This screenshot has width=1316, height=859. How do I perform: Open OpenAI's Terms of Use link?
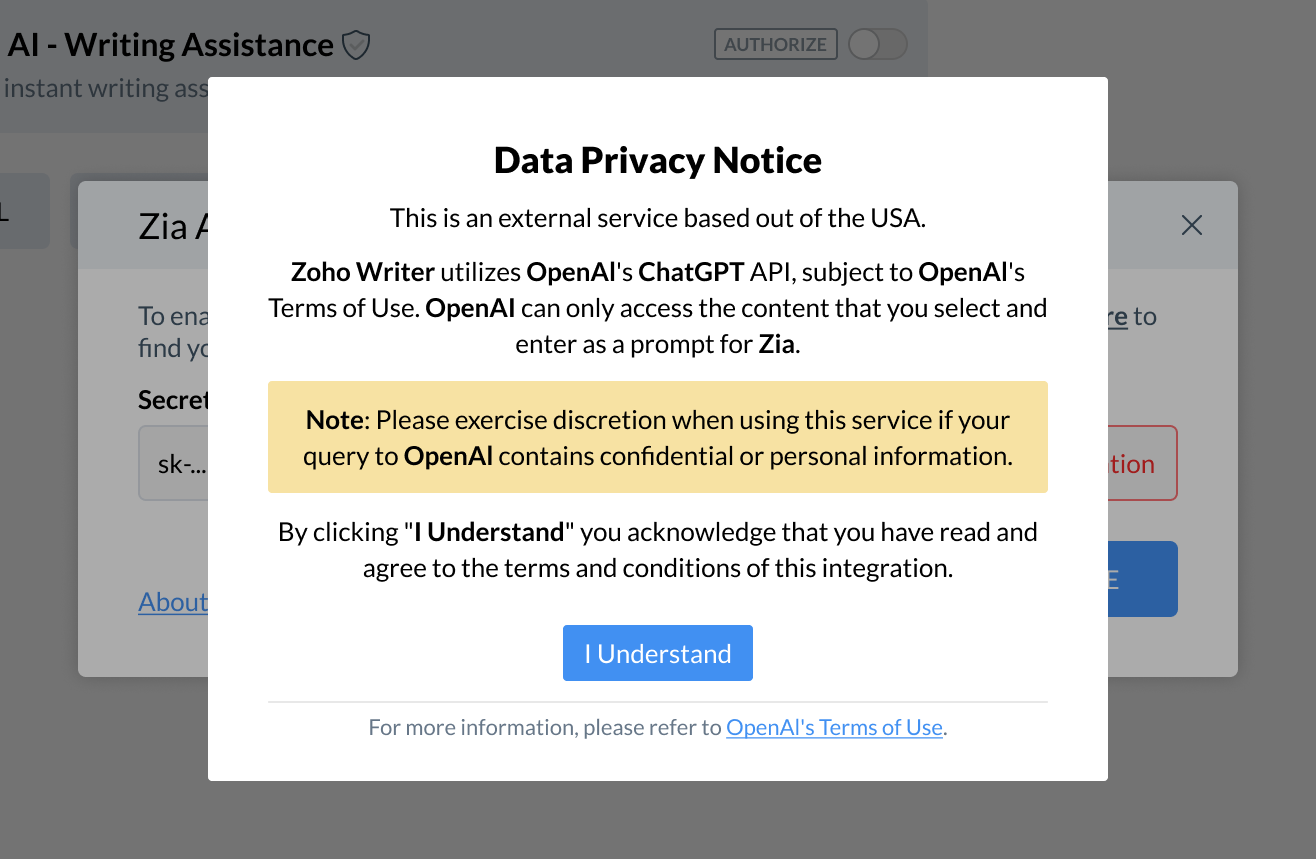(x=834, y=727)
